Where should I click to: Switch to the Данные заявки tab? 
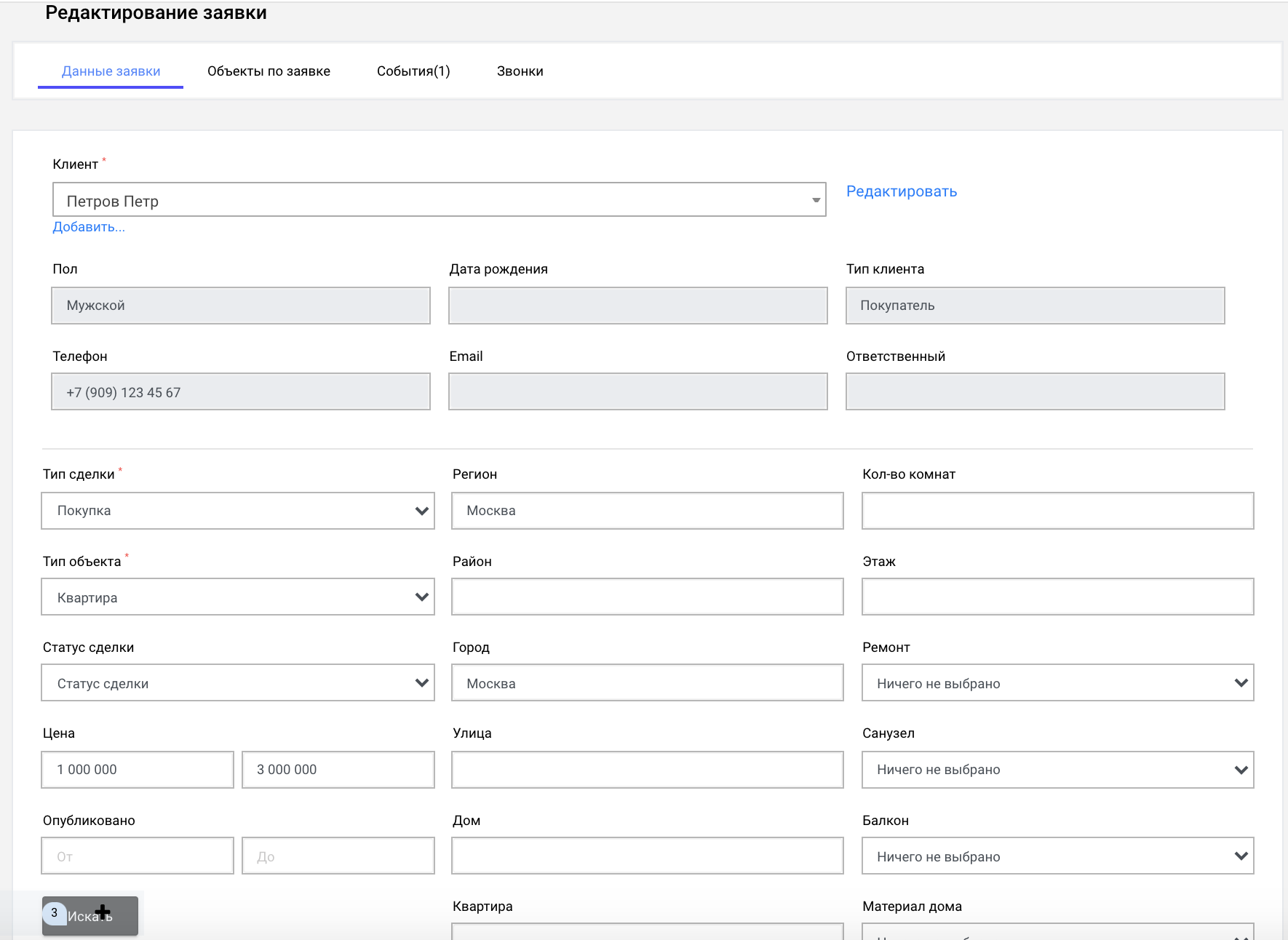[x=111, y=71]
